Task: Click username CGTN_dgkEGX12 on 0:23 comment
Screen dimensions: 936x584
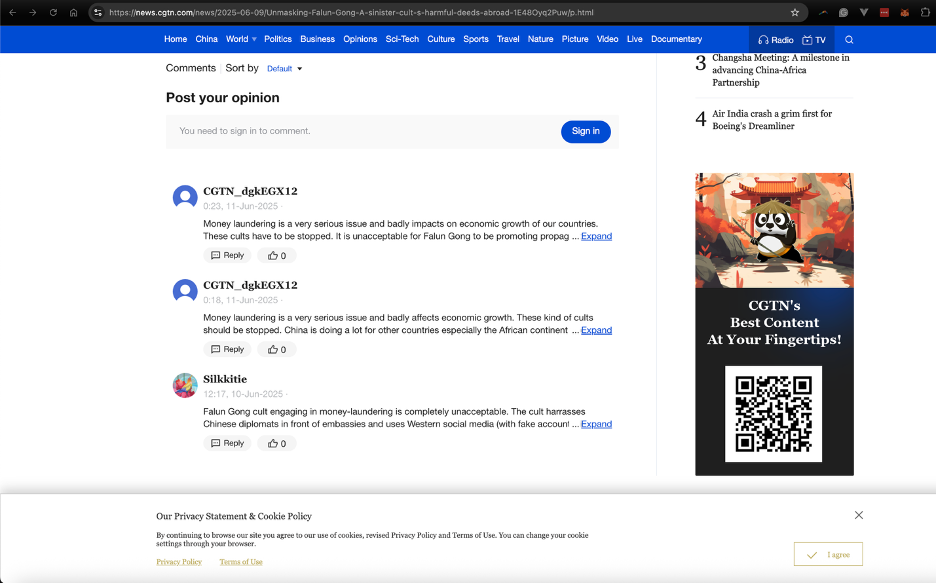Action: tap(250, 191)
